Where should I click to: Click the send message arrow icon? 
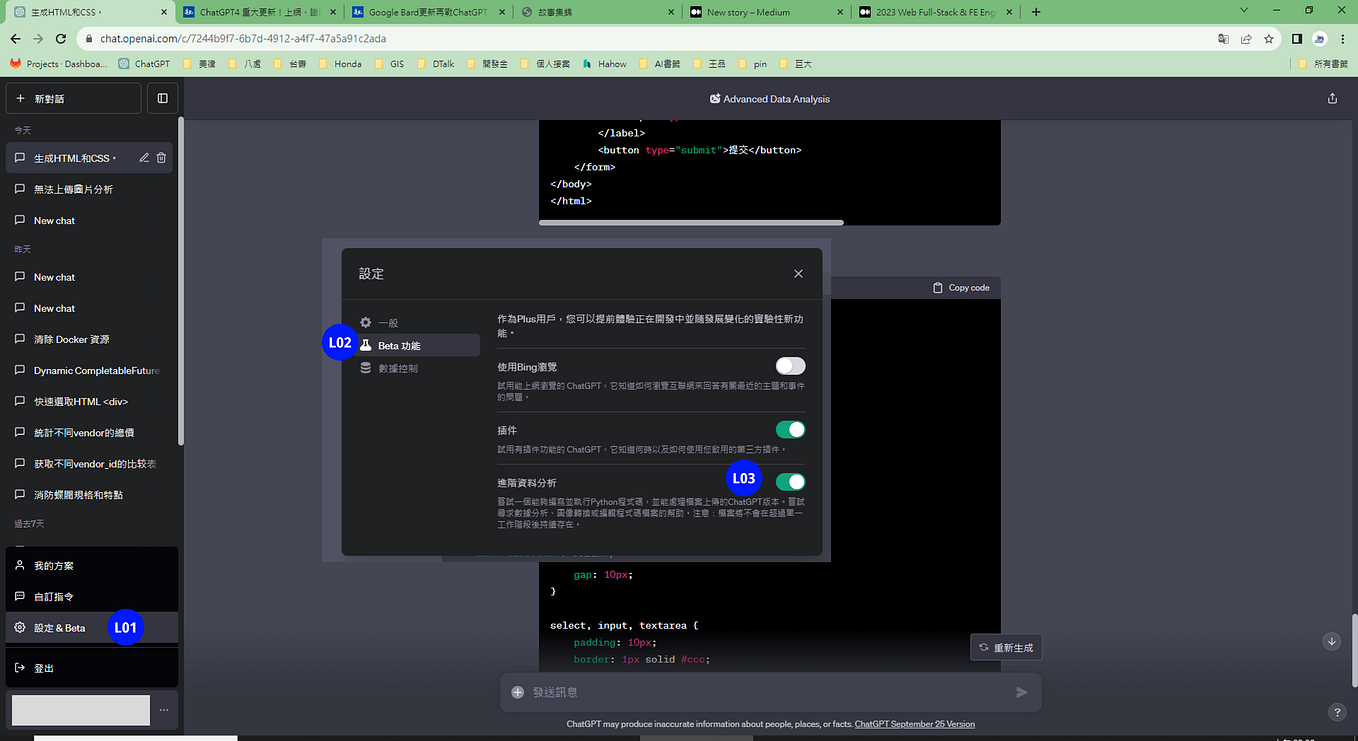[1021, 692]
